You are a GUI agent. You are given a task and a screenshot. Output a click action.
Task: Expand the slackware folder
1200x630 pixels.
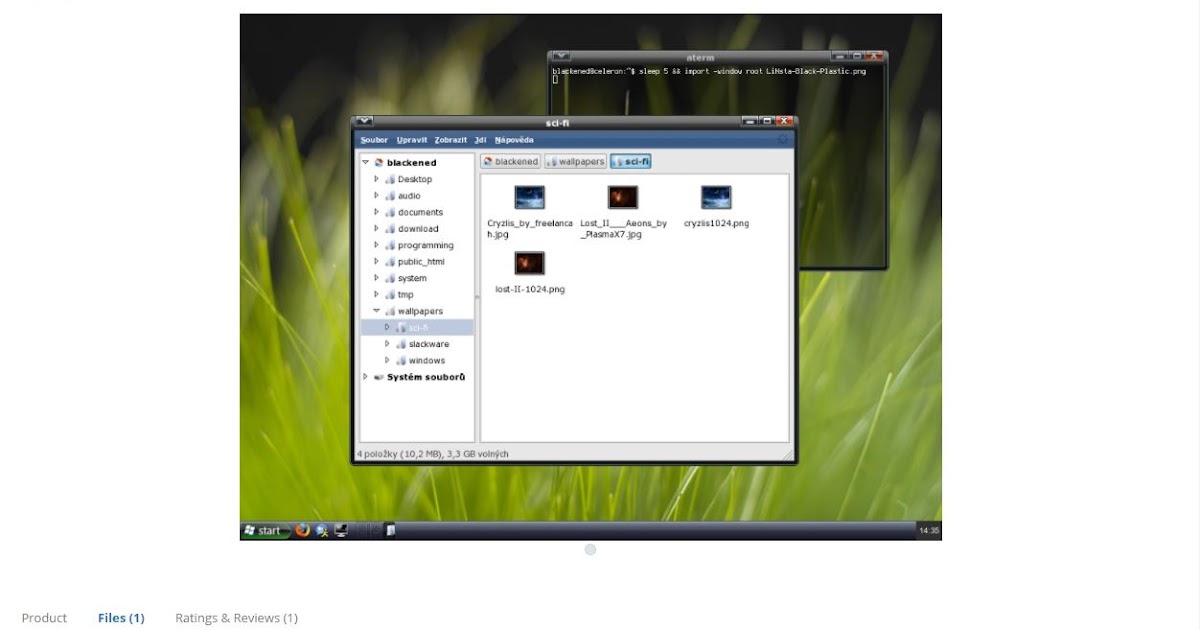click(x=388, y=343)
